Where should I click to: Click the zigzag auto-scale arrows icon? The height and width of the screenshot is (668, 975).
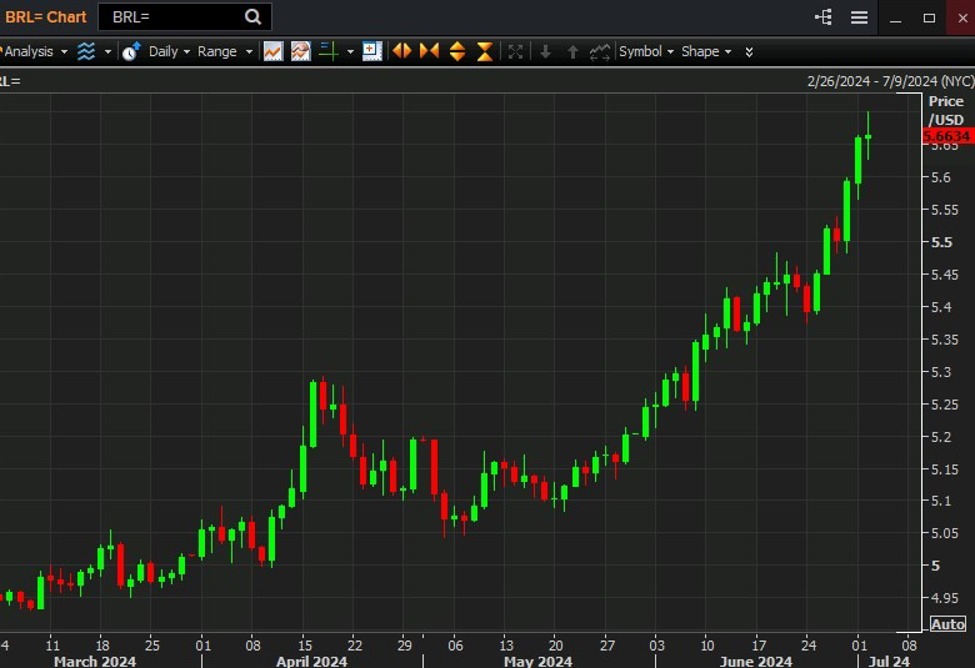coord(599,51)
